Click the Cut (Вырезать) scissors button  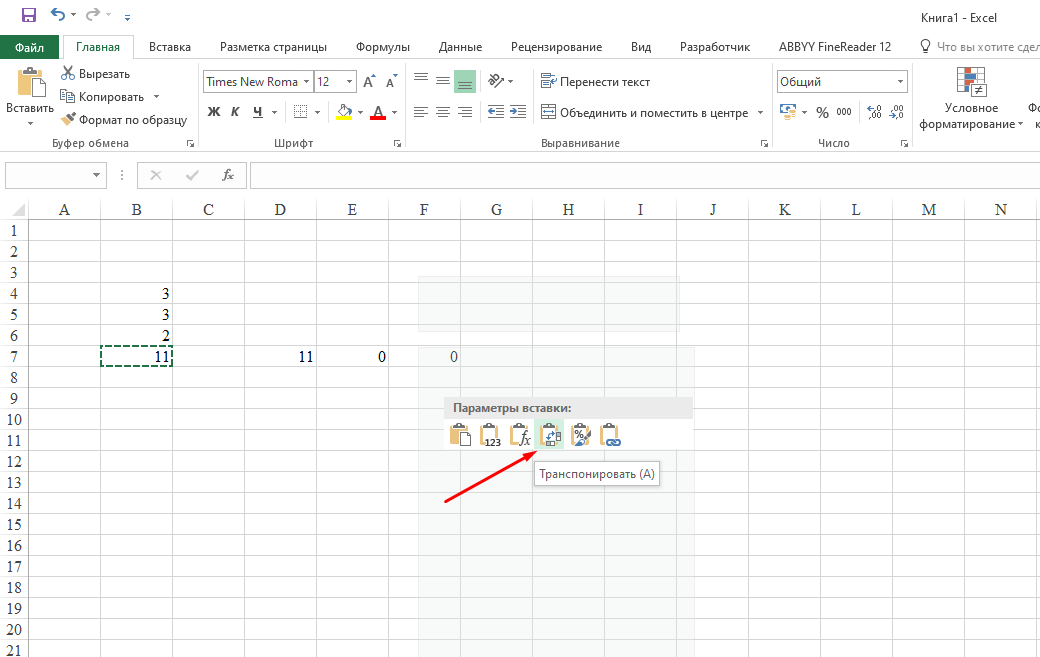tap(96, 74)
